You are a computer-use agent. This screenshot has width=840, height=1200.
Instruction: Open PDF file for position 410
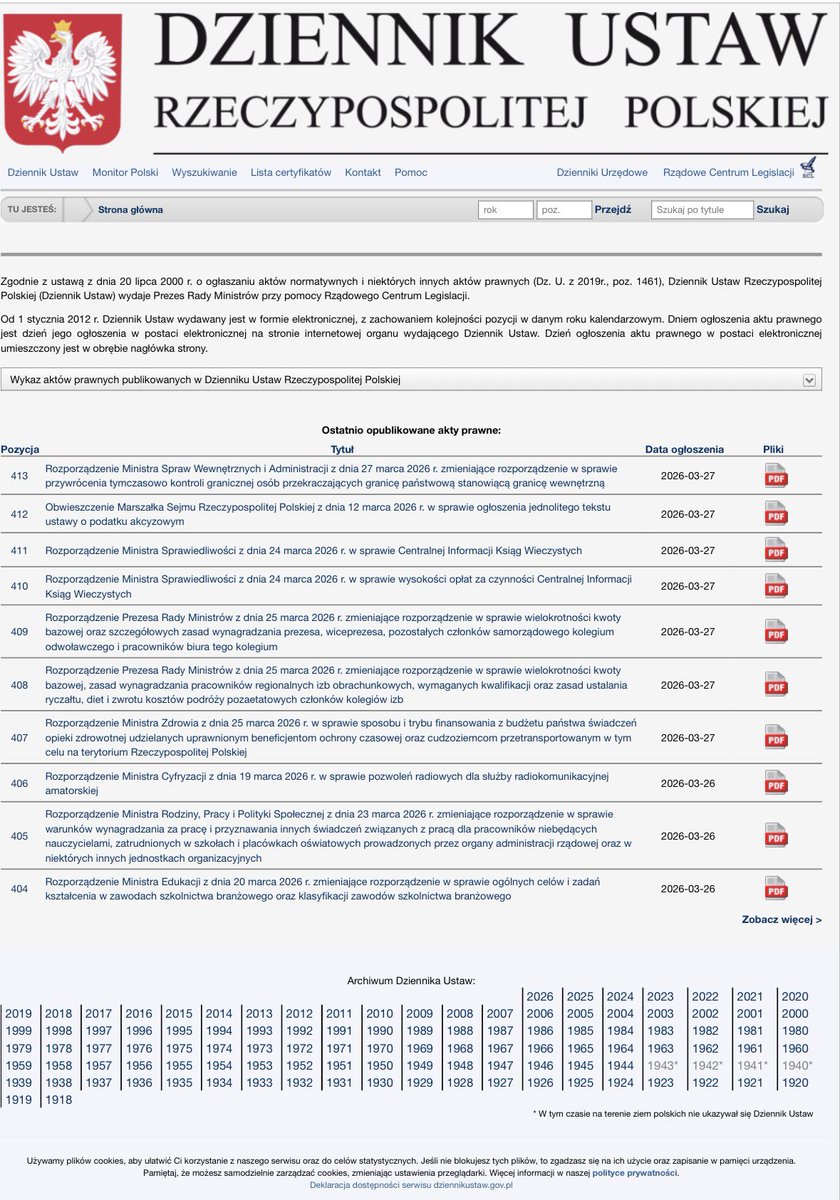point(776,587)
